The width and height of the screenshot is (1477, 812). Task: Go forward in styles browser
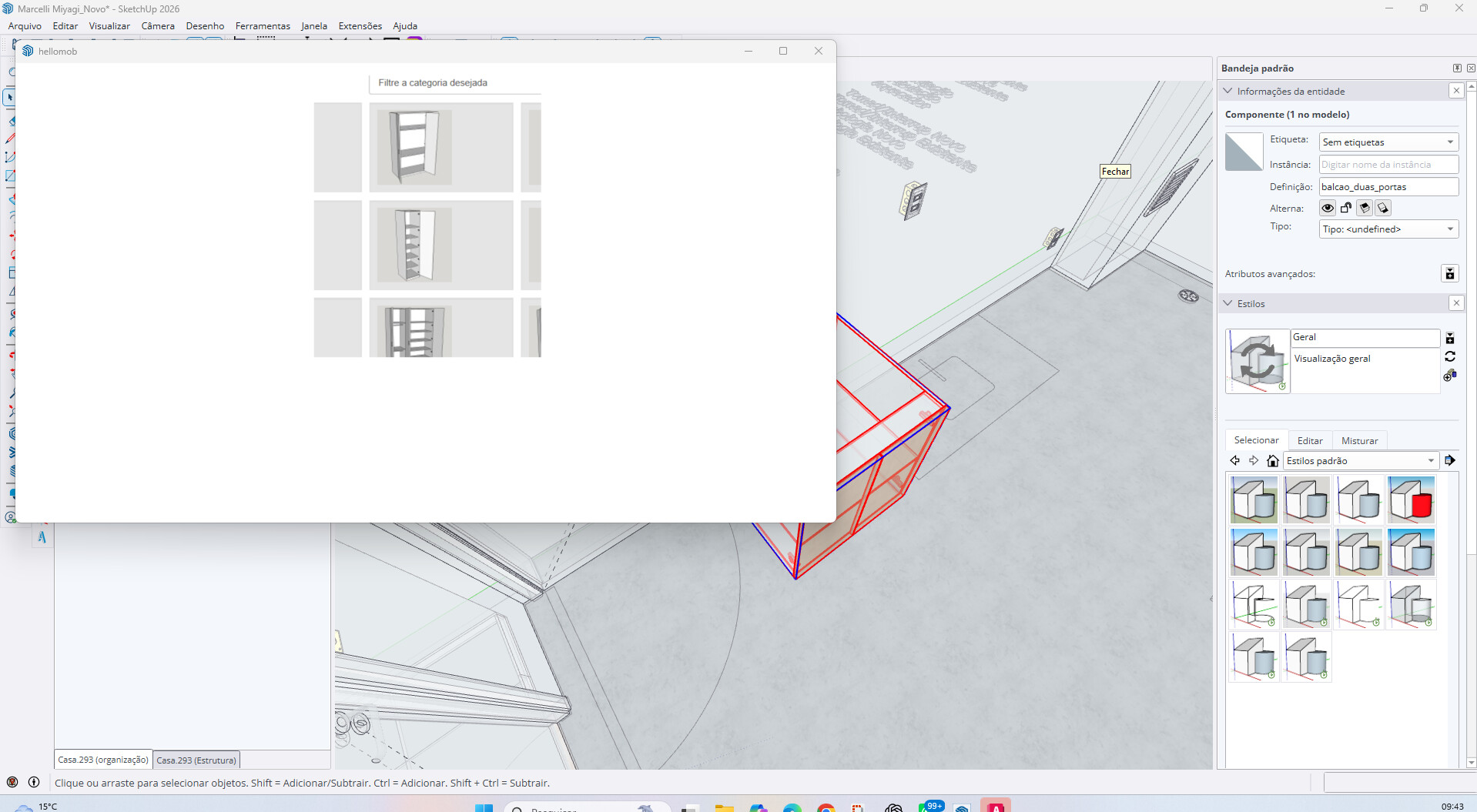point(1254,461)
